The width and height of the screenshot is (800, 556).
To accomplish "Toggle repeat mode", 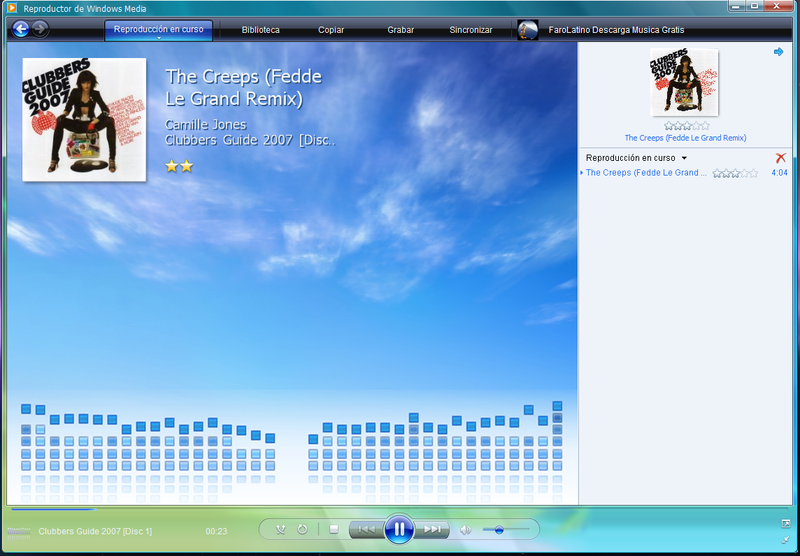I will coord(303,529).
